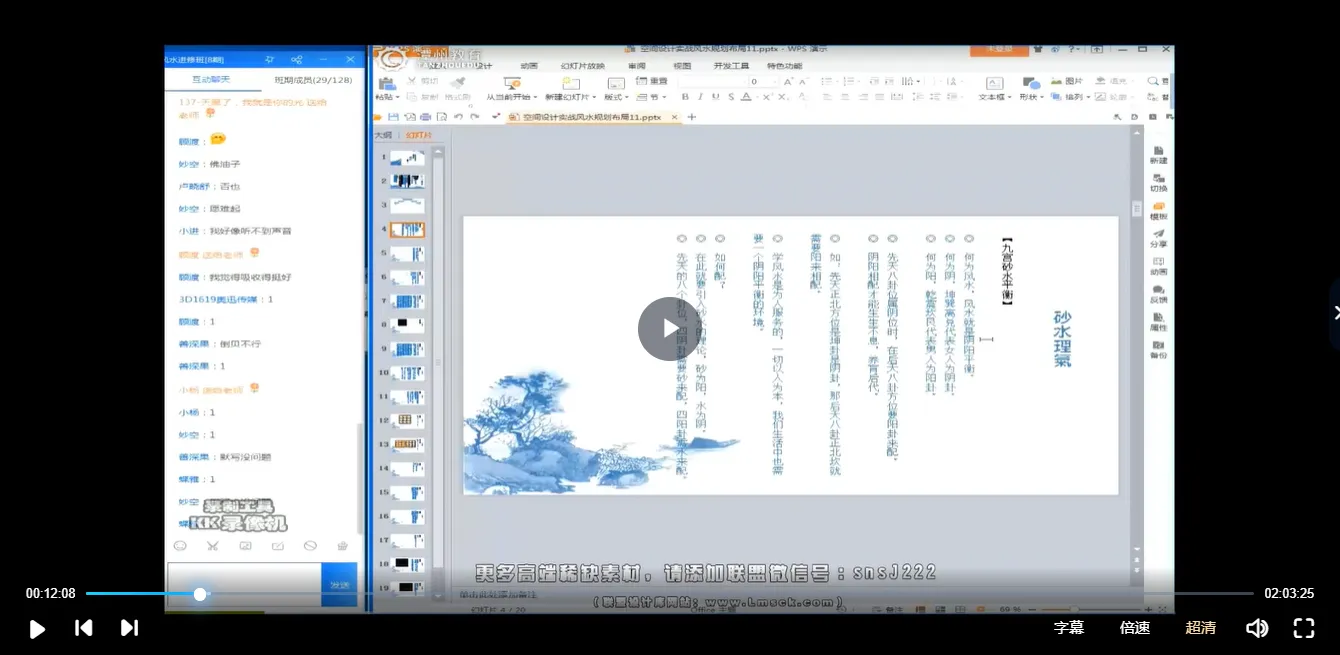
Task: Expand the side panel arrow at right edge
Action: click(x=1335, y=313)
